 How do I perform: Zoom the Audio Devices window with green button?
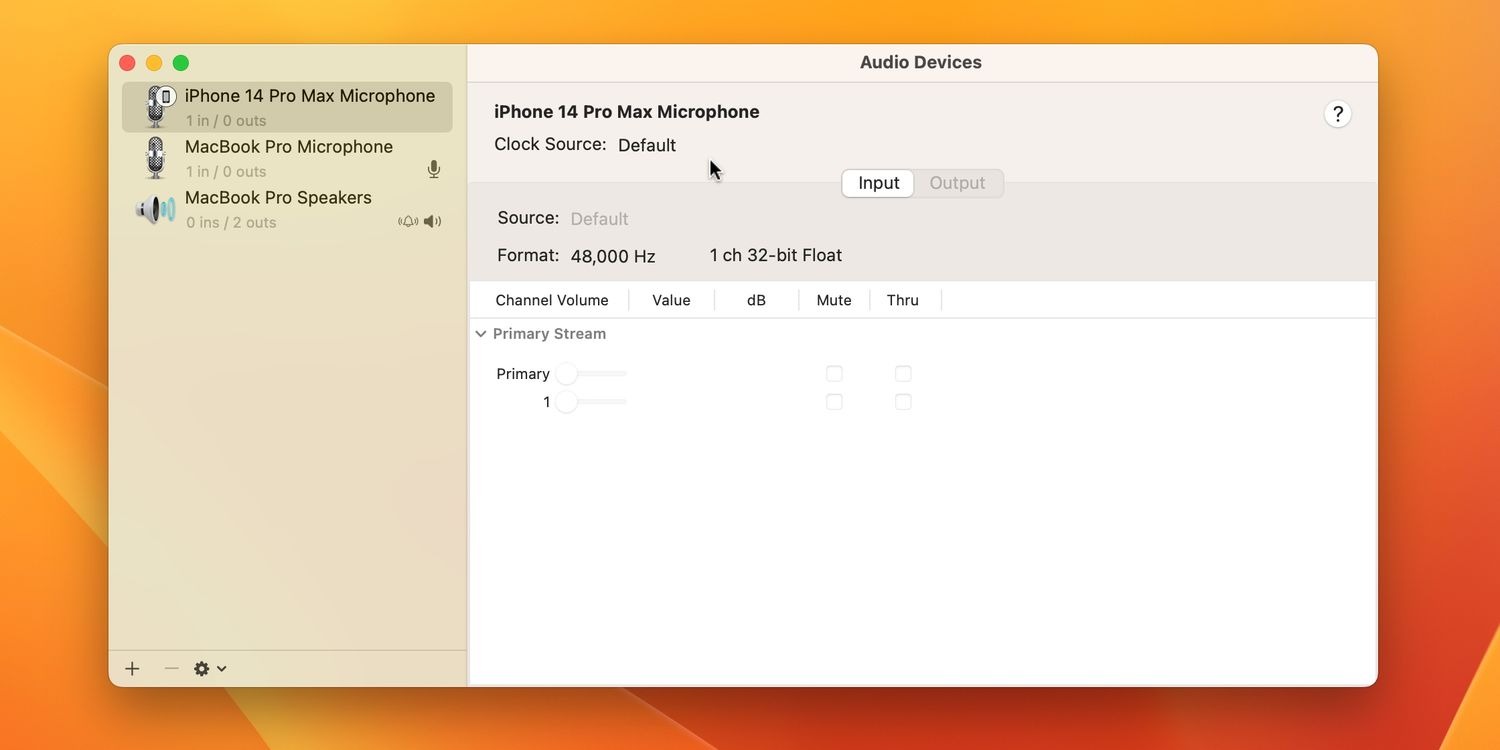tap(181, 63)
